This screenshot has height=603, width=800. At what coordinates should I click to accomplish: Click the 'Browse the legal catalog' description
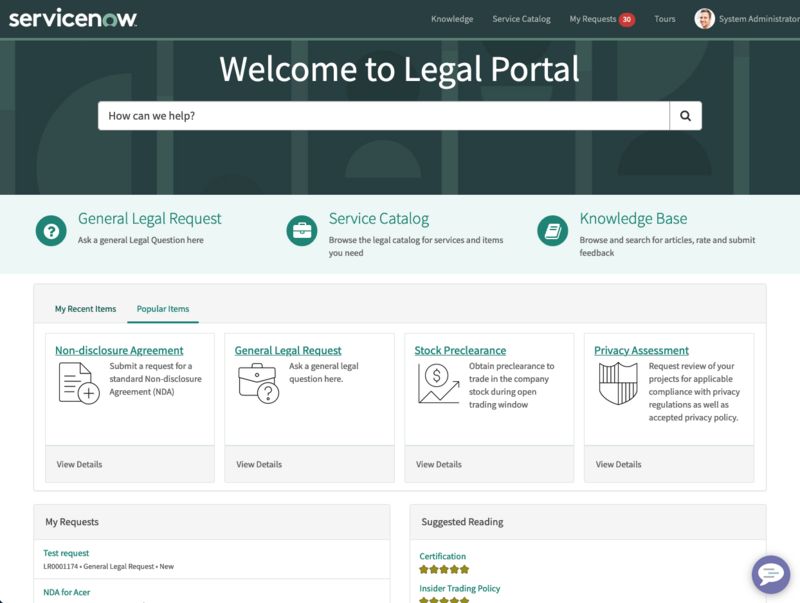click(416, 246)
